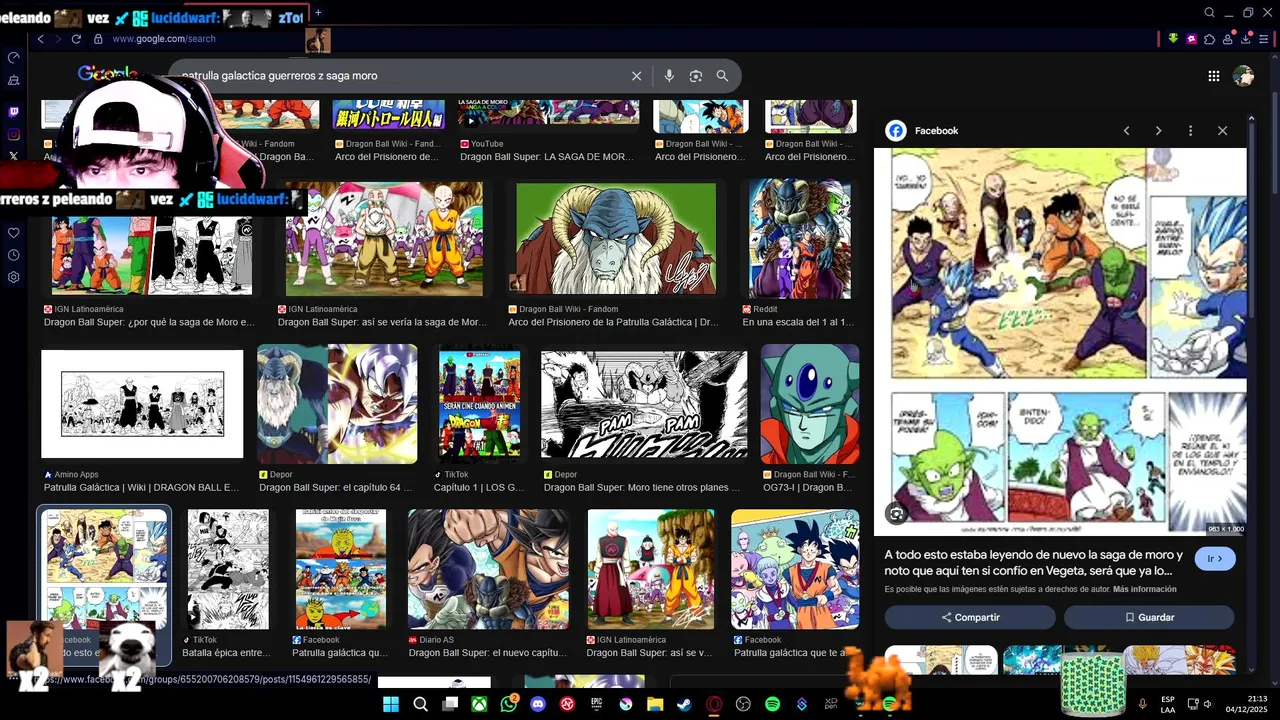Start a voice search with the microphone
Screen dimensions: 1280x720
tap(669, 76)
